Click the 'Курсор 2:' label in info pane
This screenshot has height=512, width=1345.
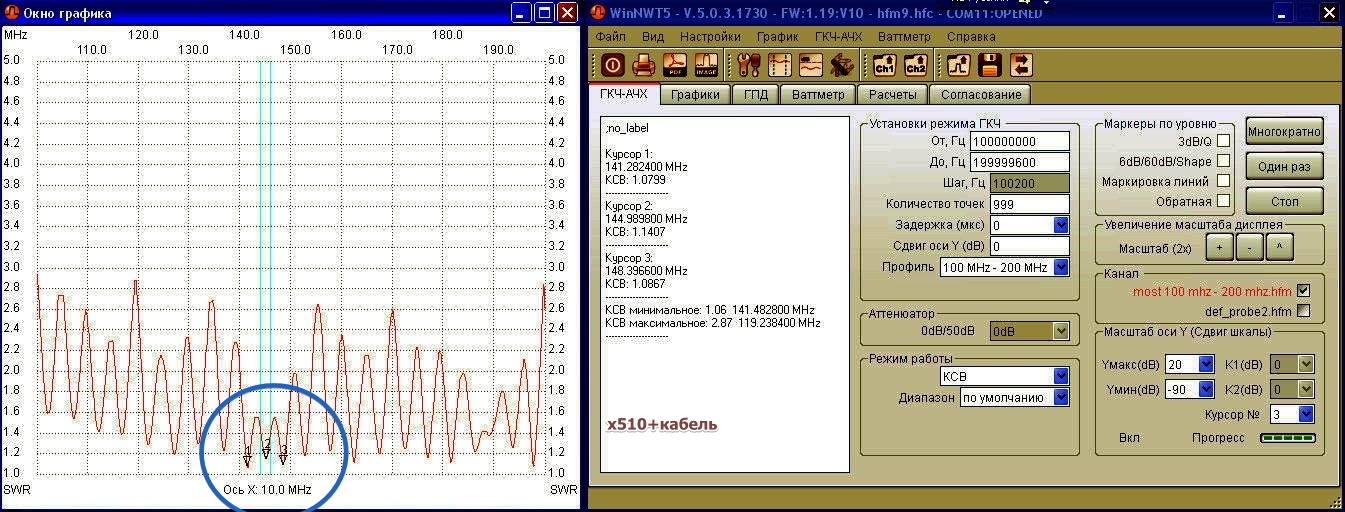[x=629, y=204]
